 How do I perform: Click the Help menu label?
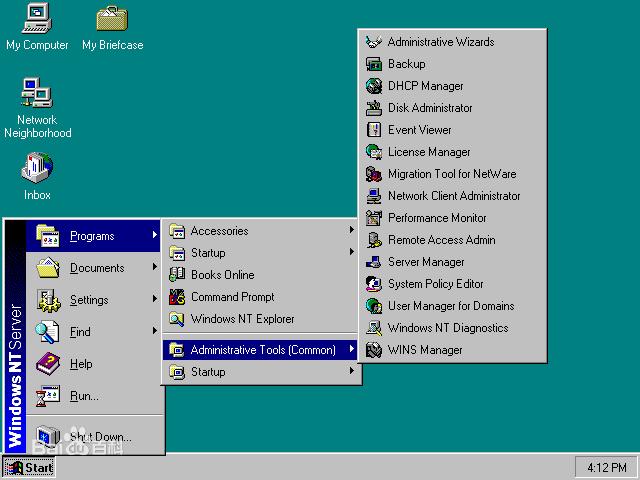(81, 364)
